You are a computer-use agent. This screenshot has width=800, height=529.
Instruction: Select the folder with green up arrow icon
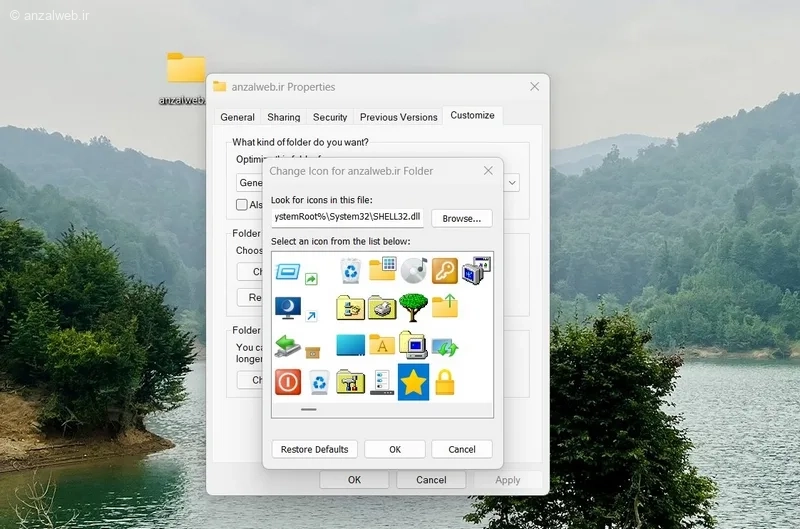click(x=445, y=306)
